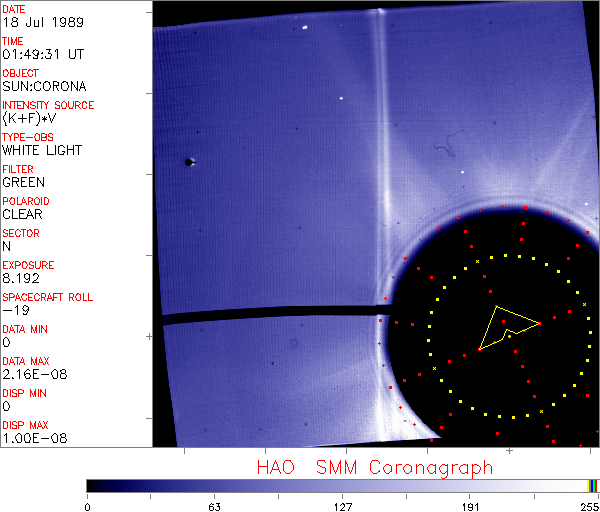
Task: Select the 2.16E-08 data max value
Action: pos(35,374)
